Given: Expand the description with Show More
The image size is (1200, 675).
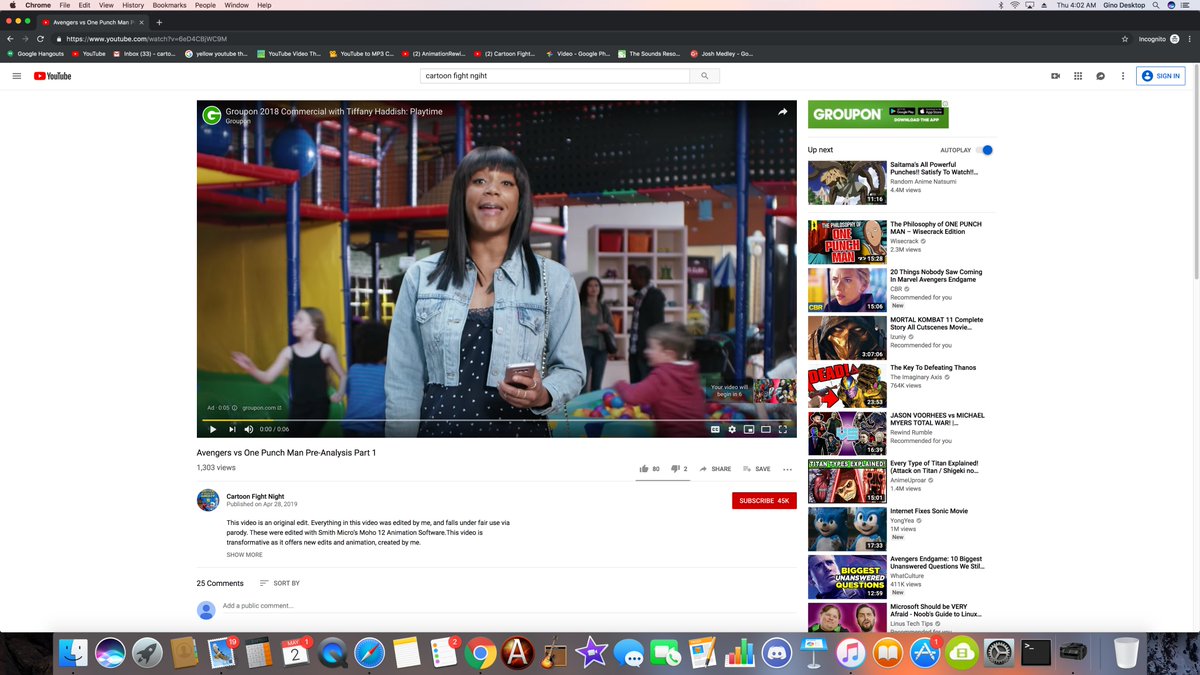Looking at the screenshot, I should tap(244, 554).
